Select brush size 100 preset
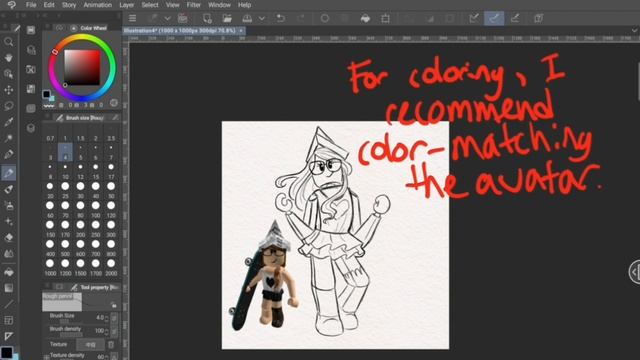Viewport: 640px width, 360px height. click(96, 210)
